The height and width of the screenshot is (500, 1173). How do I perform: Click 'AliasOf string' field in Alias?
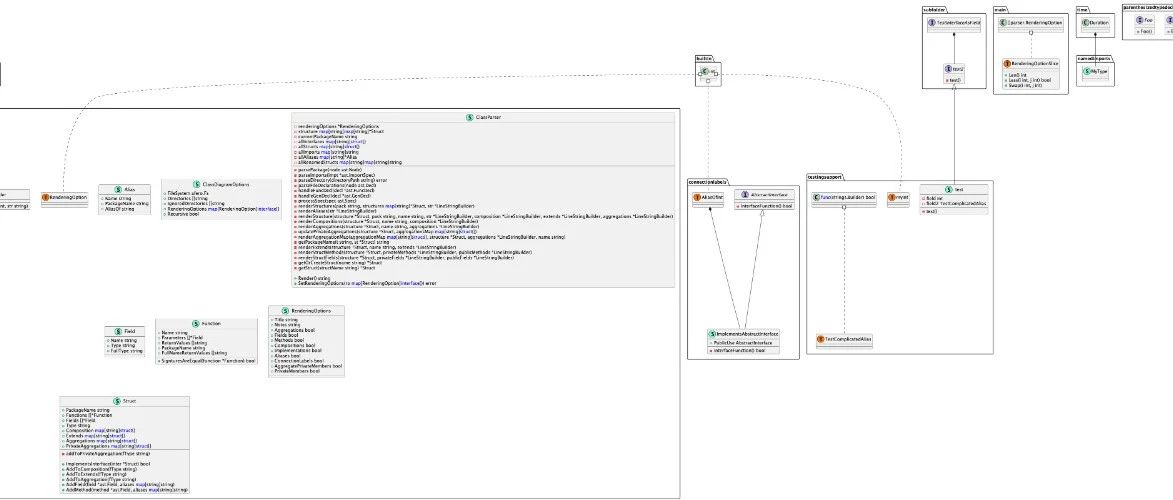[x=120, y=209]
